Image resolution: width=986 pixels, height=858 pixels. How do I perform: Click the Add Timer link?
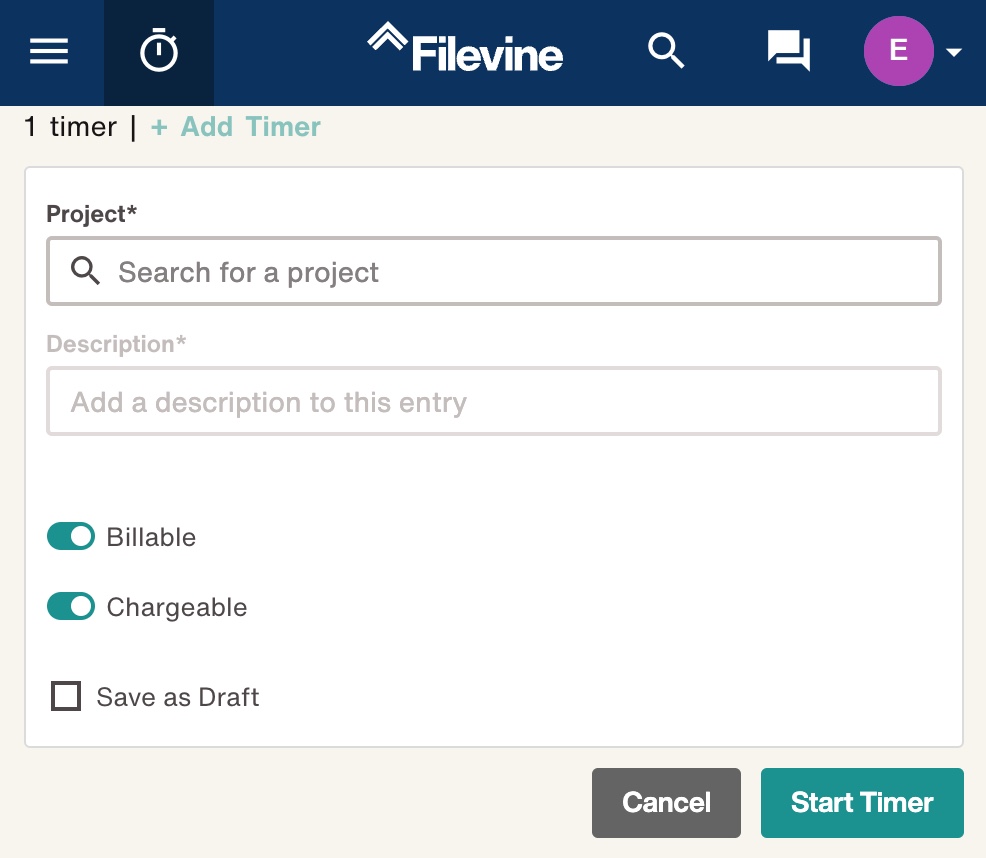click(x=236, y=127)
